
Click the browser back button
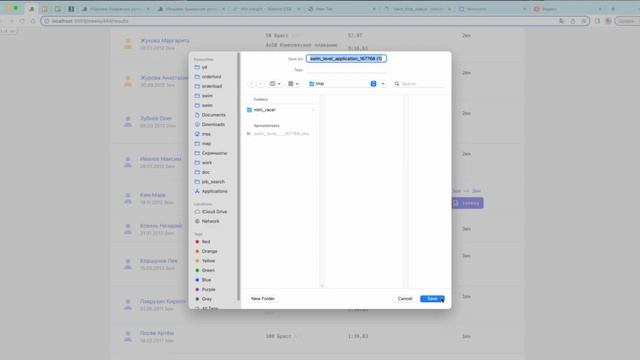pyautogui.click(x=2, y=21)
